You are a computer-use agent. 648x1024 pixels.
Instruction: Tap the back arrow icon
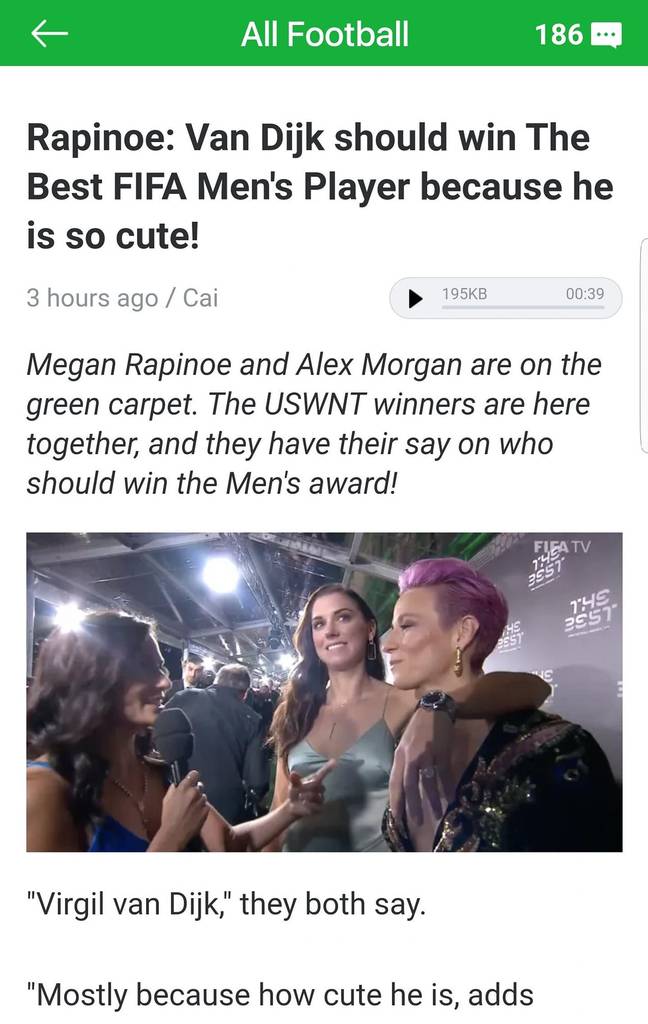[50, 33]
